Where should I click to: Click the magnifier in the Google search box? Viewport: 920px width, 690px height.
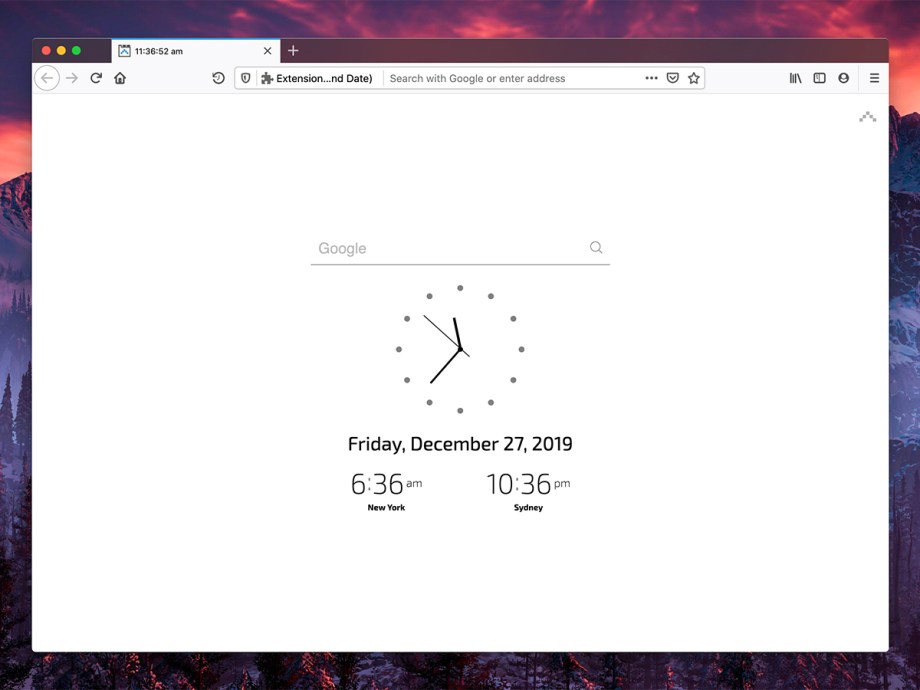pos(596,247)
